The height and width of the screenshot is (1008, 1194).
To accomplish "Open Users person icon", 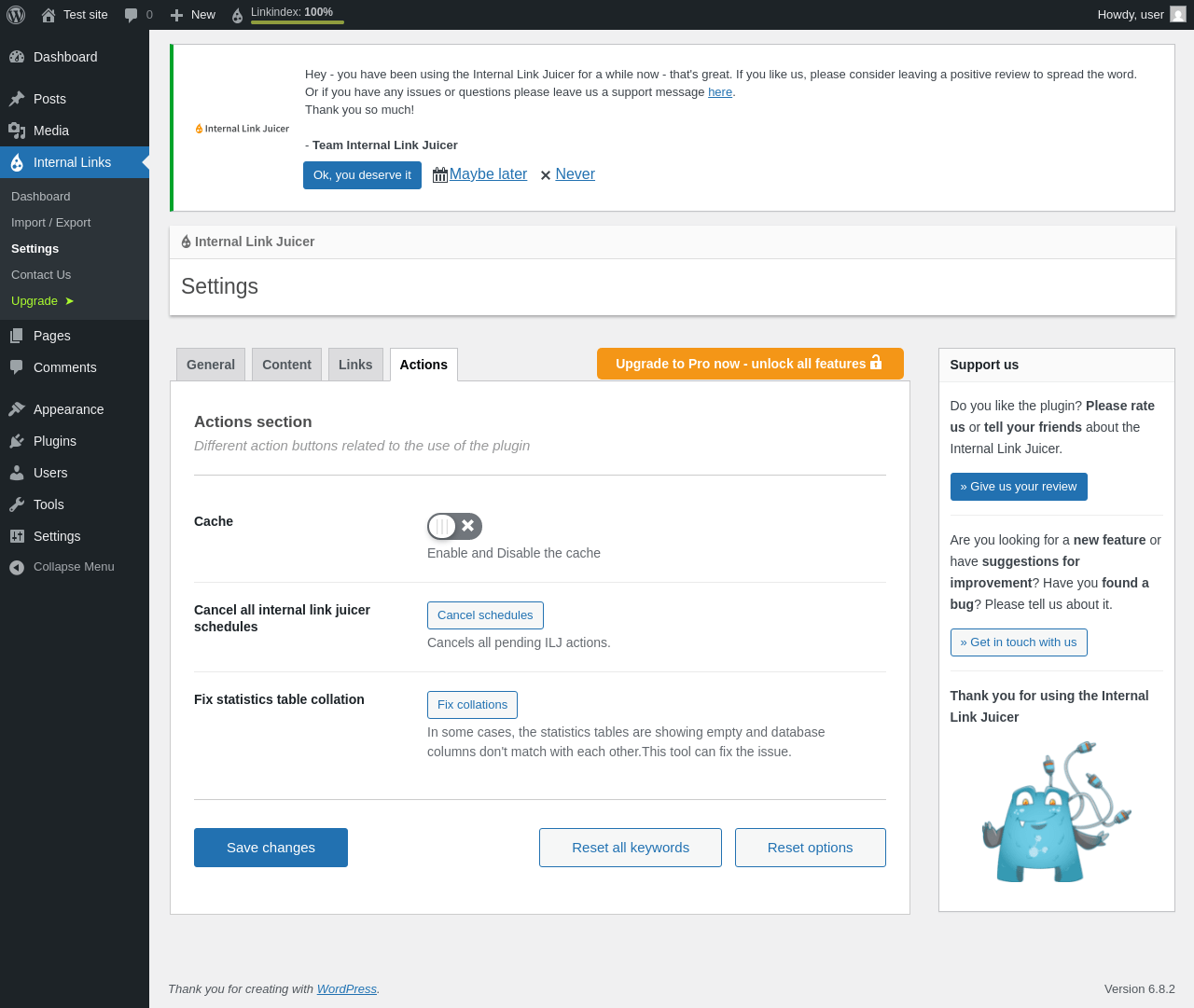I will tap(17, 473).
